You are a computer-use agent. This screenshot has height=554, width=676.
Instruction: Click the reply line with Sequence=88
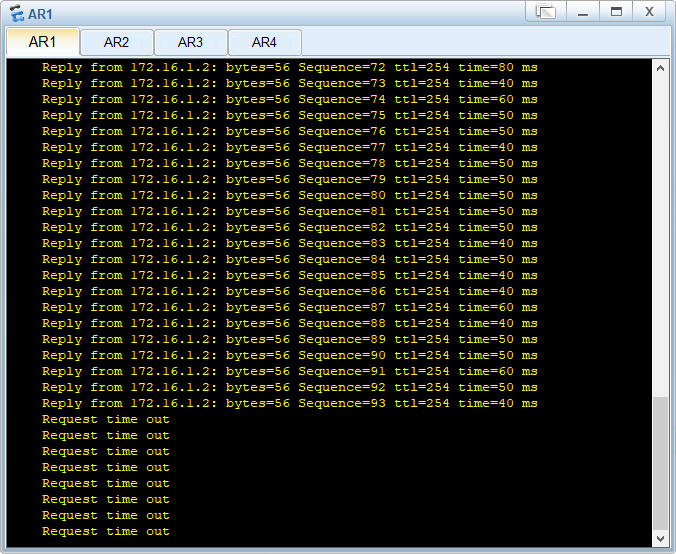(x=290, y=323)
